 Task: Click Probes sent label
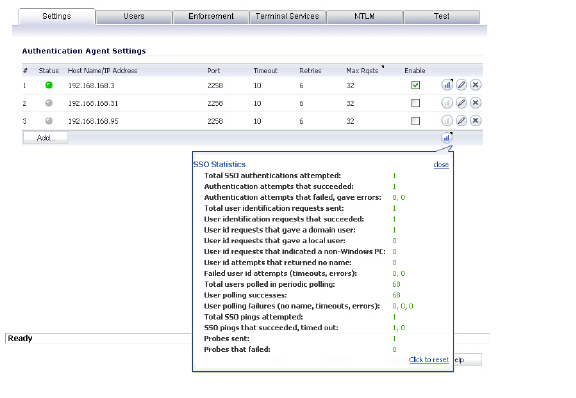(x=227, y=338)
